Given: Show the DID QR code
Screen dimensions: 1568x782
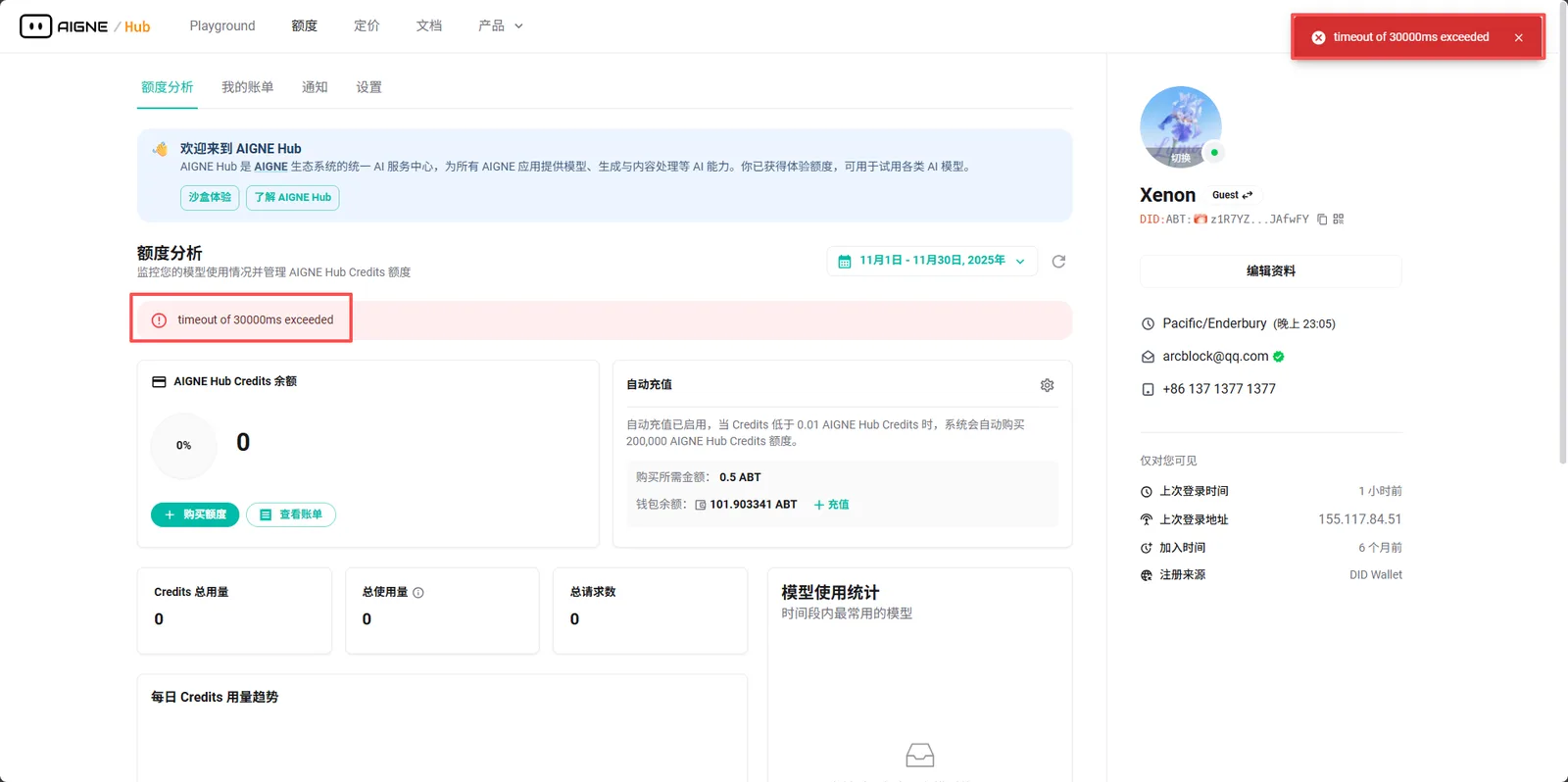Looking at the screenshot, I should point(1339,220).
